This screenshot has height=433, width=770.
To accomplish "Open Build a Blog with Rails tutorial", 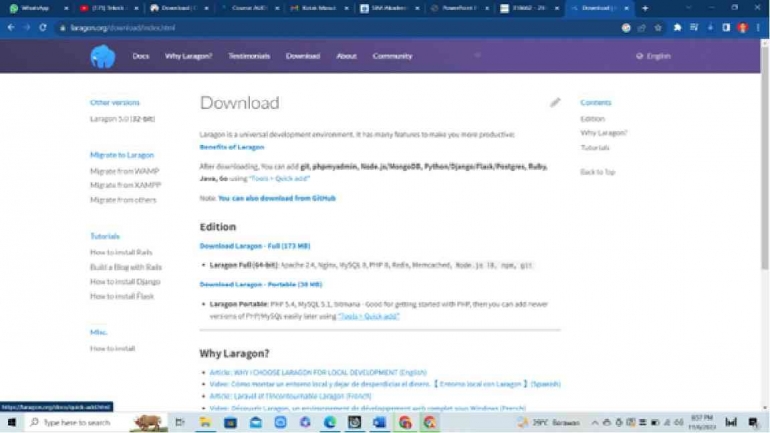I will click(126, 267).
